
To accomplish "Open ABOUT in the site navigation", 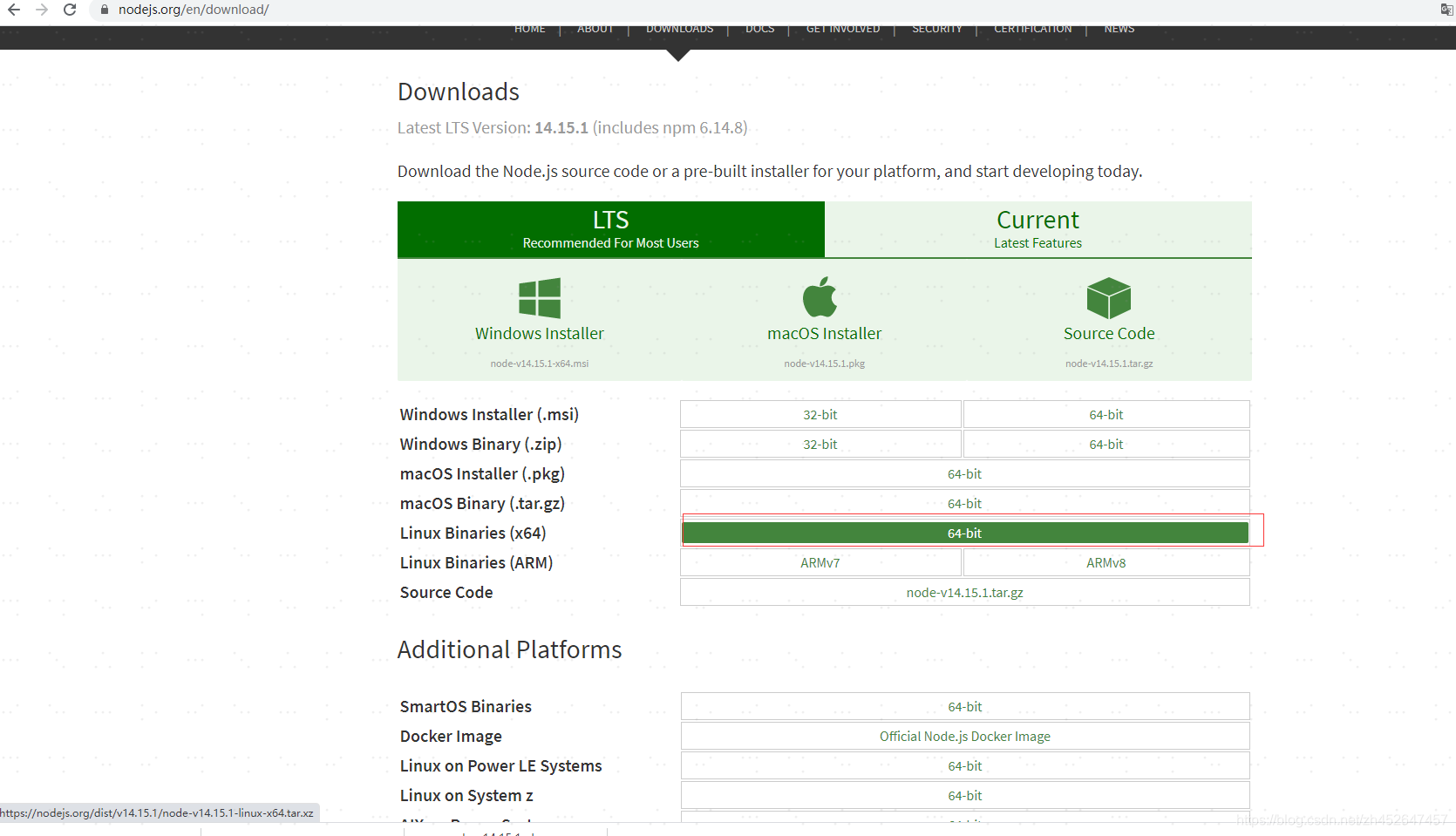I will click(595, 29).
